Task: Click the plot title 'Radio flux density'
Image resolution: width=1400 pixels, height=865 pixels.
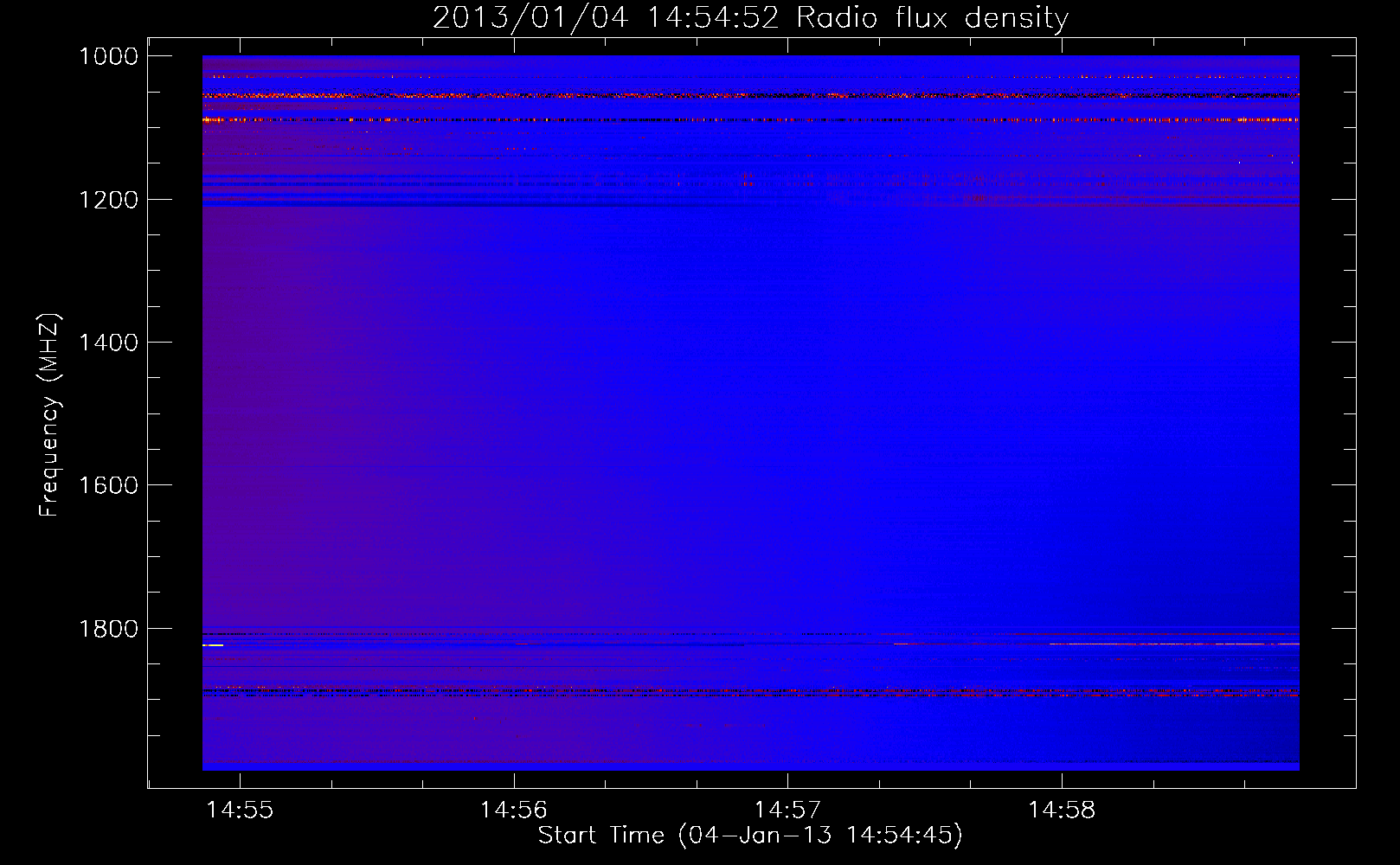Action: click(x=933, y=18)
